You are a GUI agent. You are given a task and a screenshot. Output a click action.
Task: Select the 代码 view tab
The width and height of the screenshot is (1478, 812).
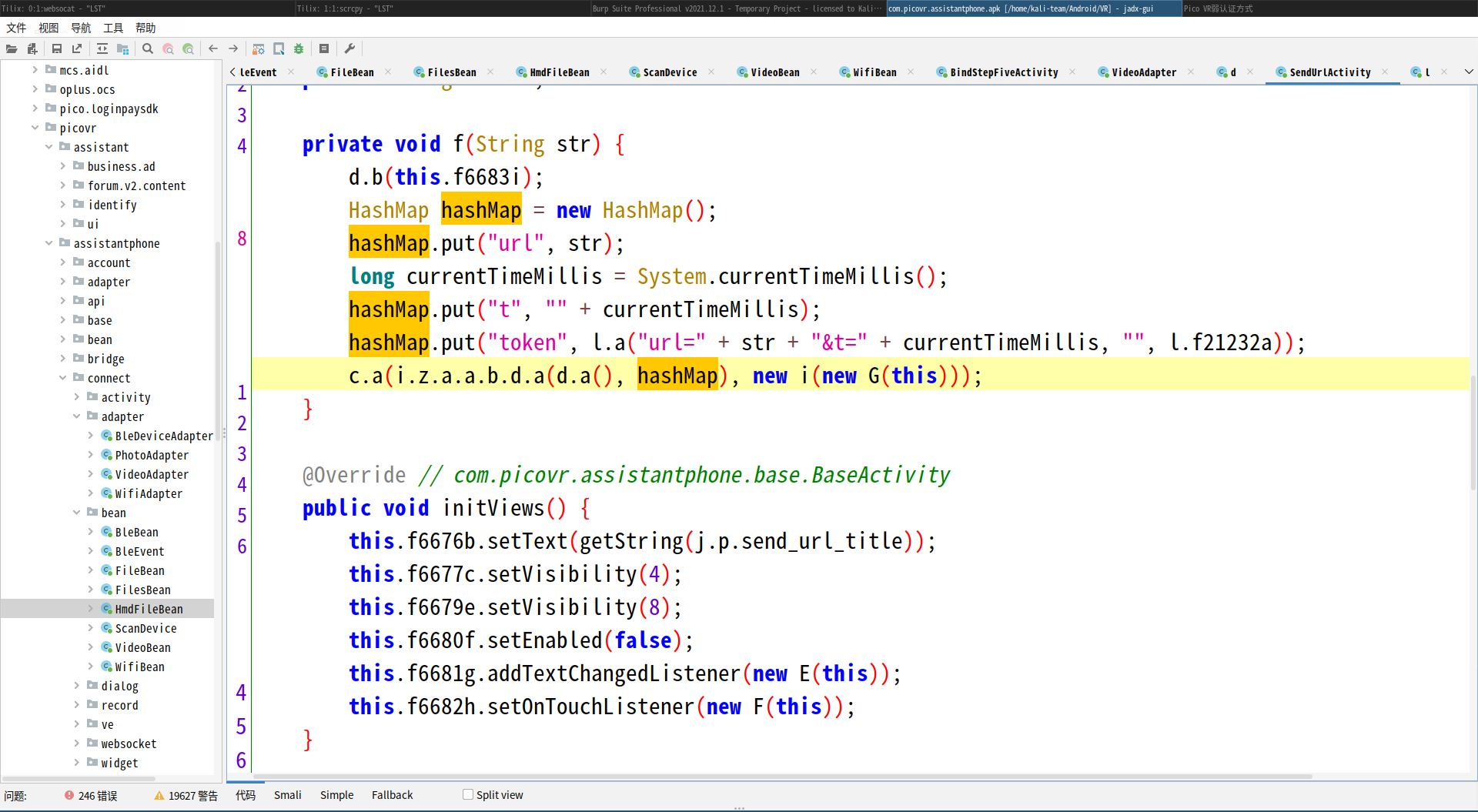click(x=246, y=795)
